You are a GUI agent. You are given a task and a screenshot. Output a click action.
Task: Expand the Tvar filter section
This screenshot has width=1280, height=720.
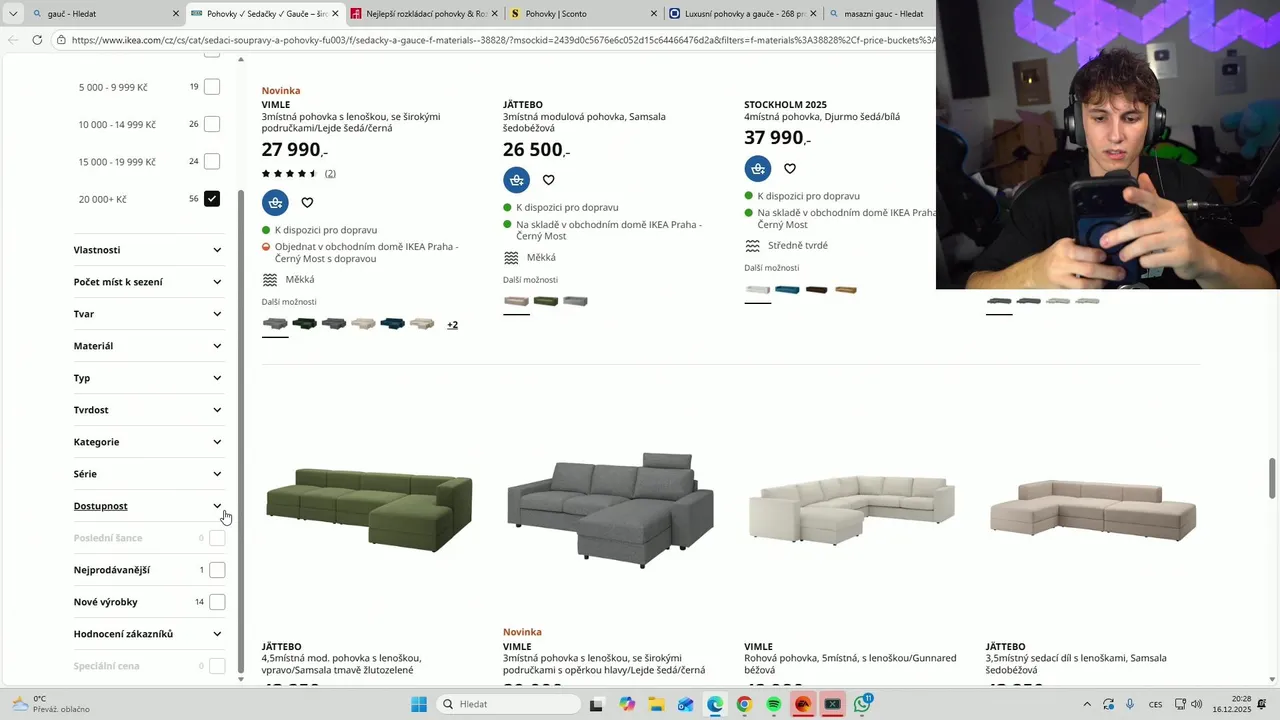coord(148,314)
